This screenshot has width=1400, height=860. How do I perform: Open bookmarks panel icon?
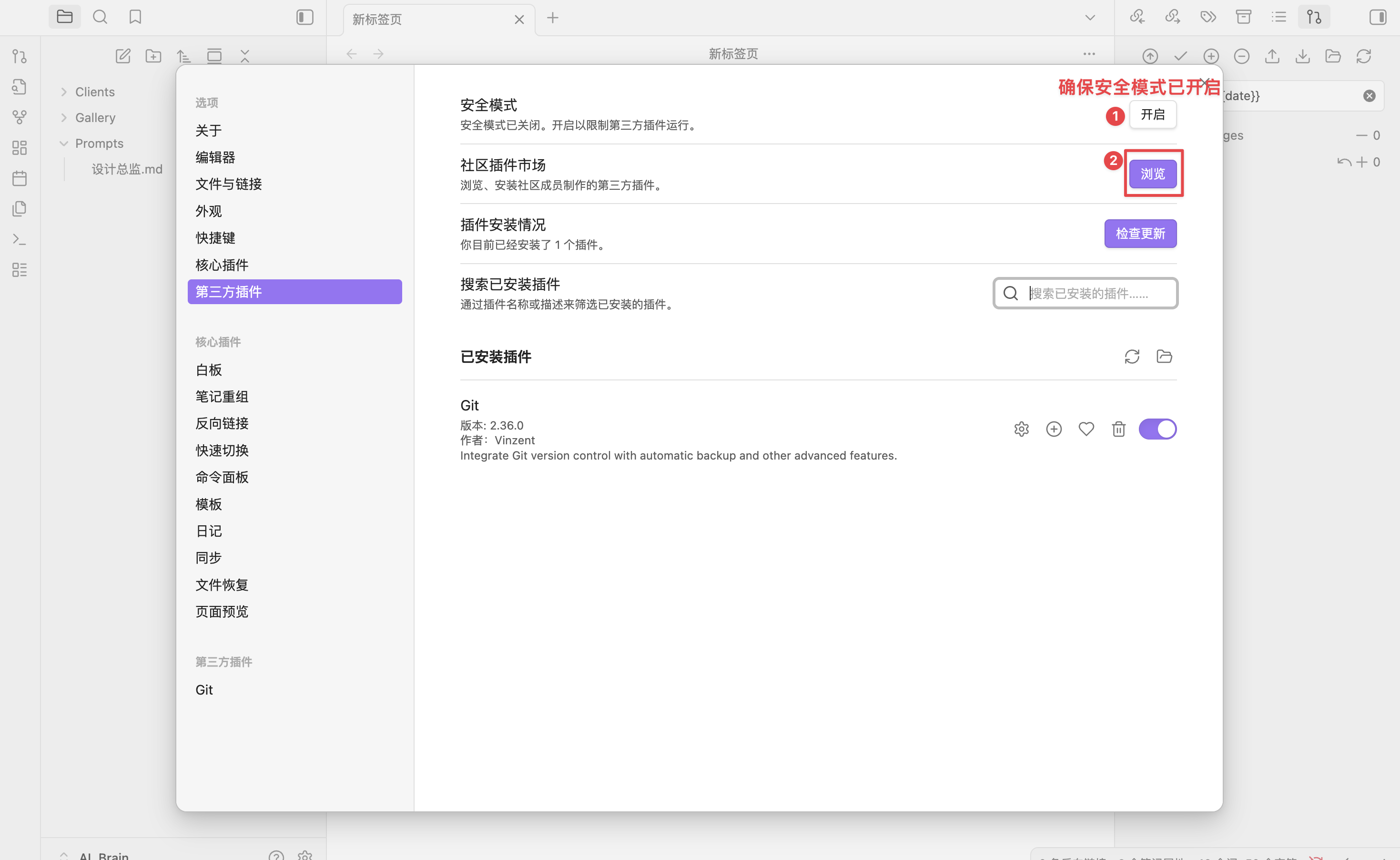(135, 17)
